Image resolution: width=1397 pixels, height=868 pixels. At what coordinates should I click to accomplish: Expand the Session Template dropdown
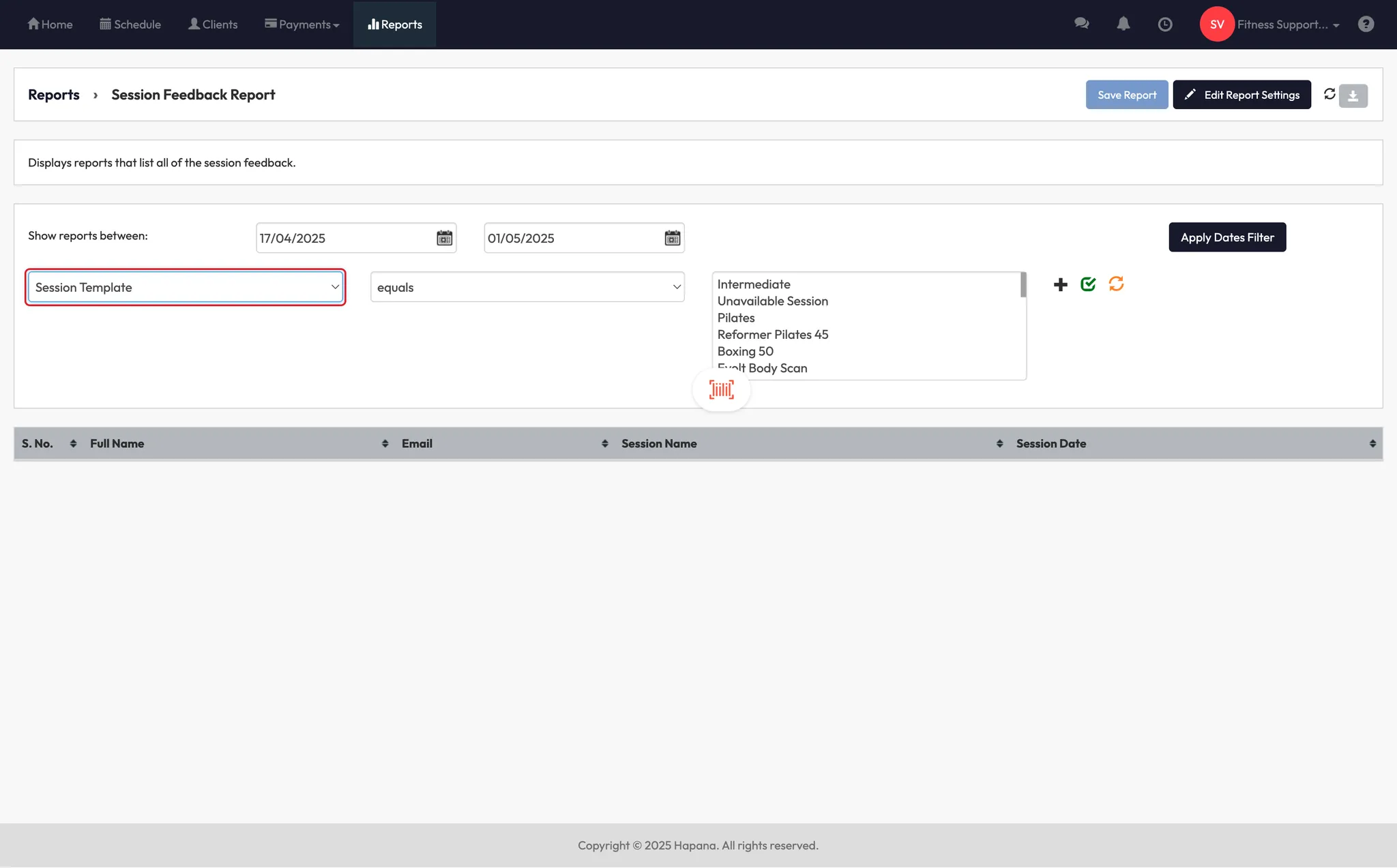(x=185, y=287)
